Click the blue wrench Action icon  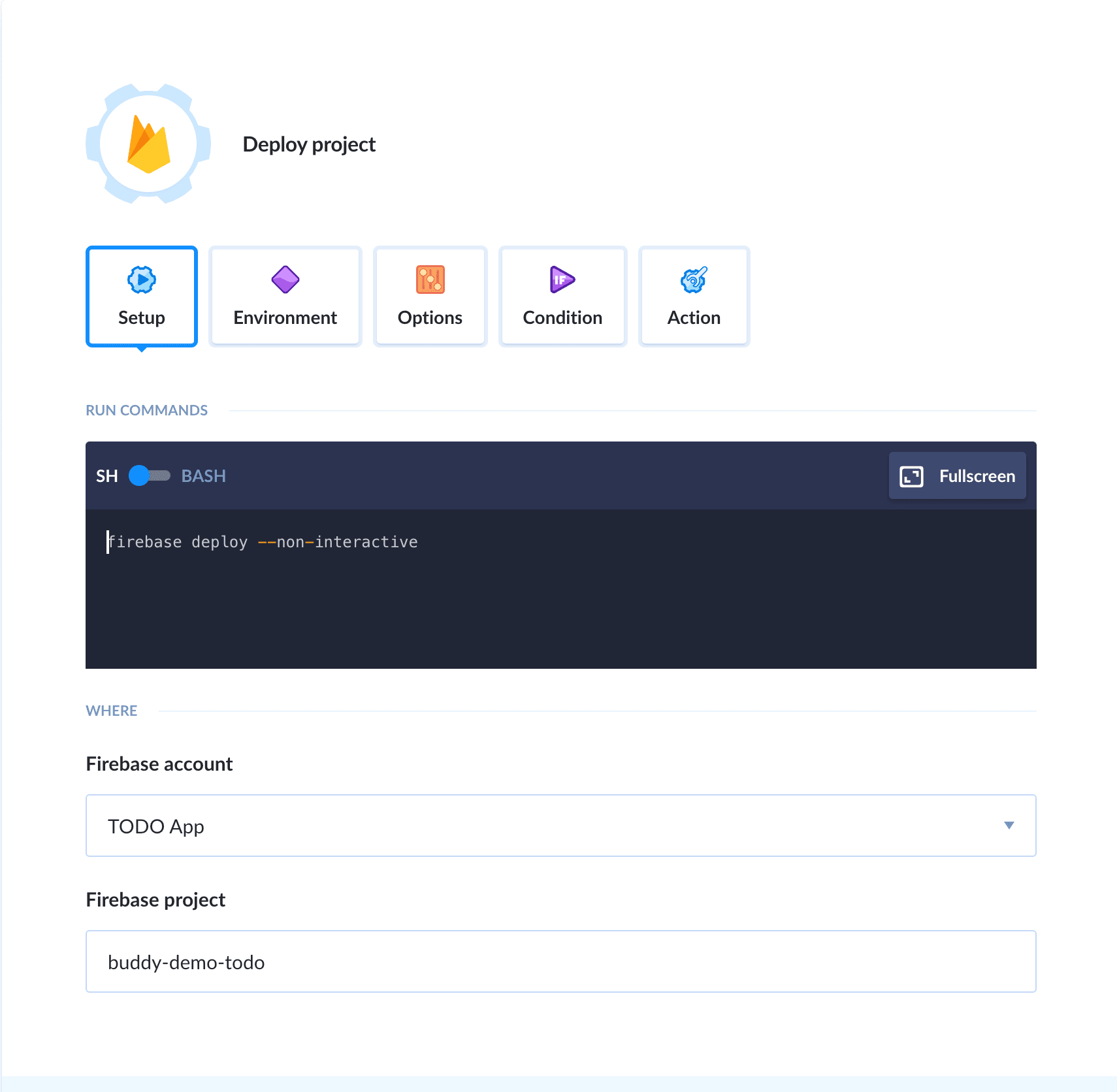pos(694,280)
